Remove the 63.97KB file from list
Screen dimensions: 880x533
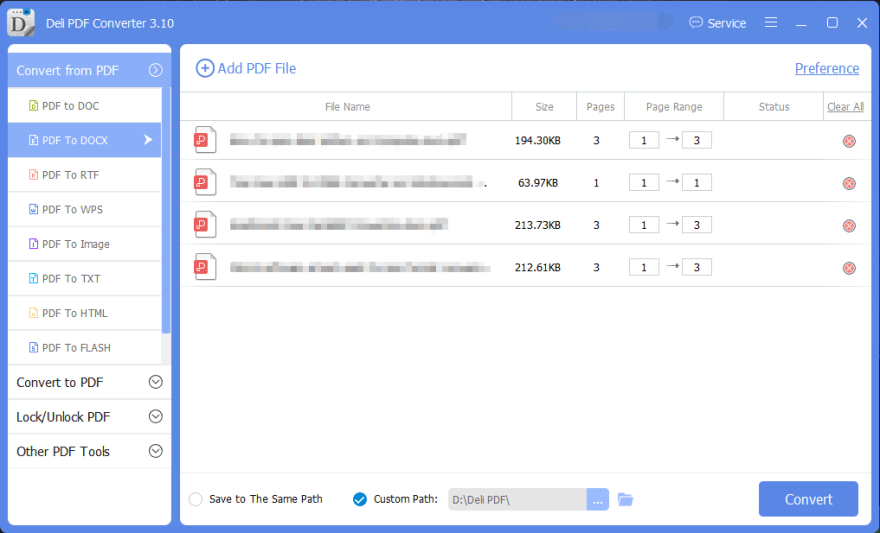point(849,183)
